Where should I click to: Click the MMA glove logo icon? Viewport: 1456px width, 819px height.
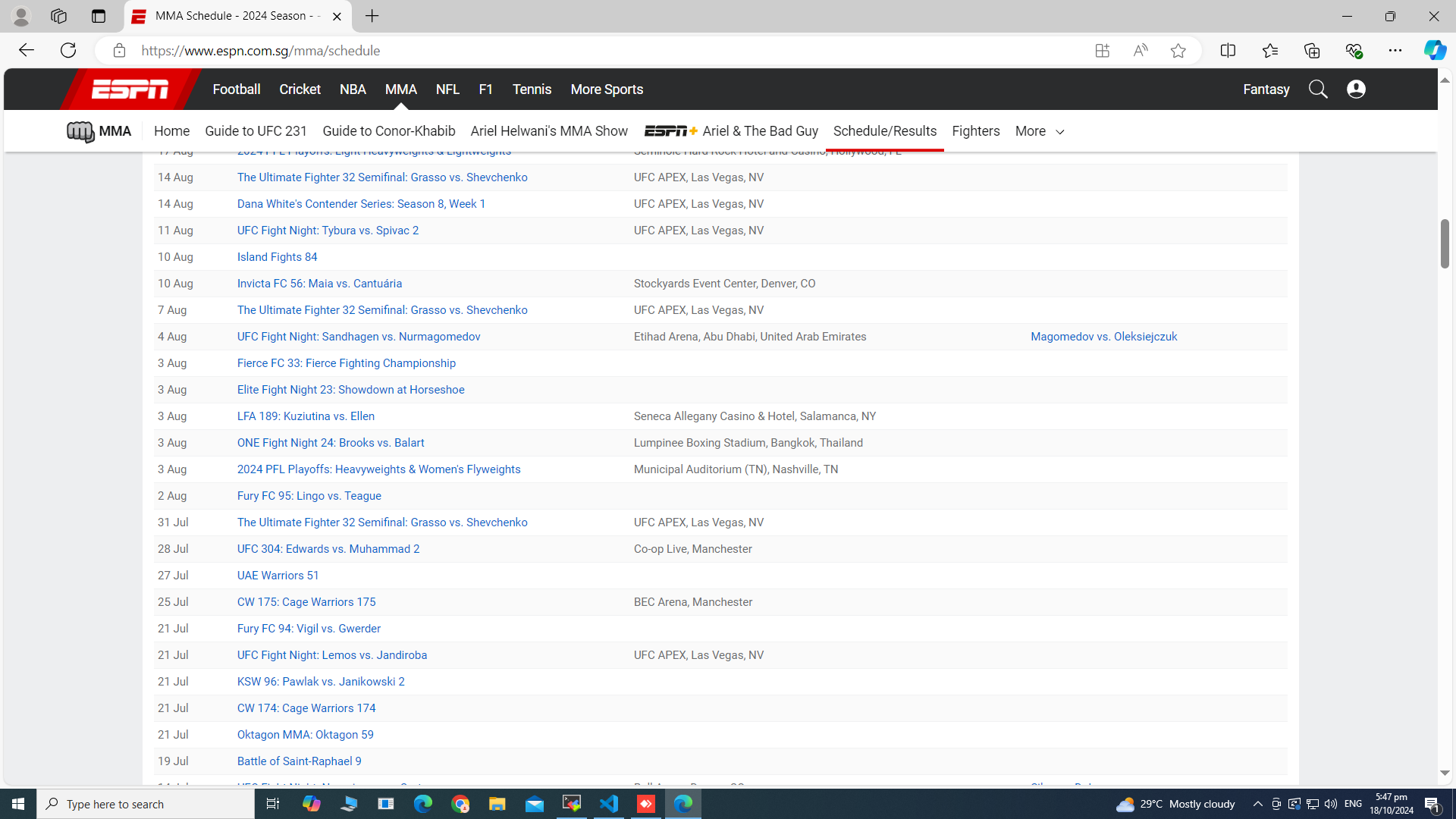point(80,131)
